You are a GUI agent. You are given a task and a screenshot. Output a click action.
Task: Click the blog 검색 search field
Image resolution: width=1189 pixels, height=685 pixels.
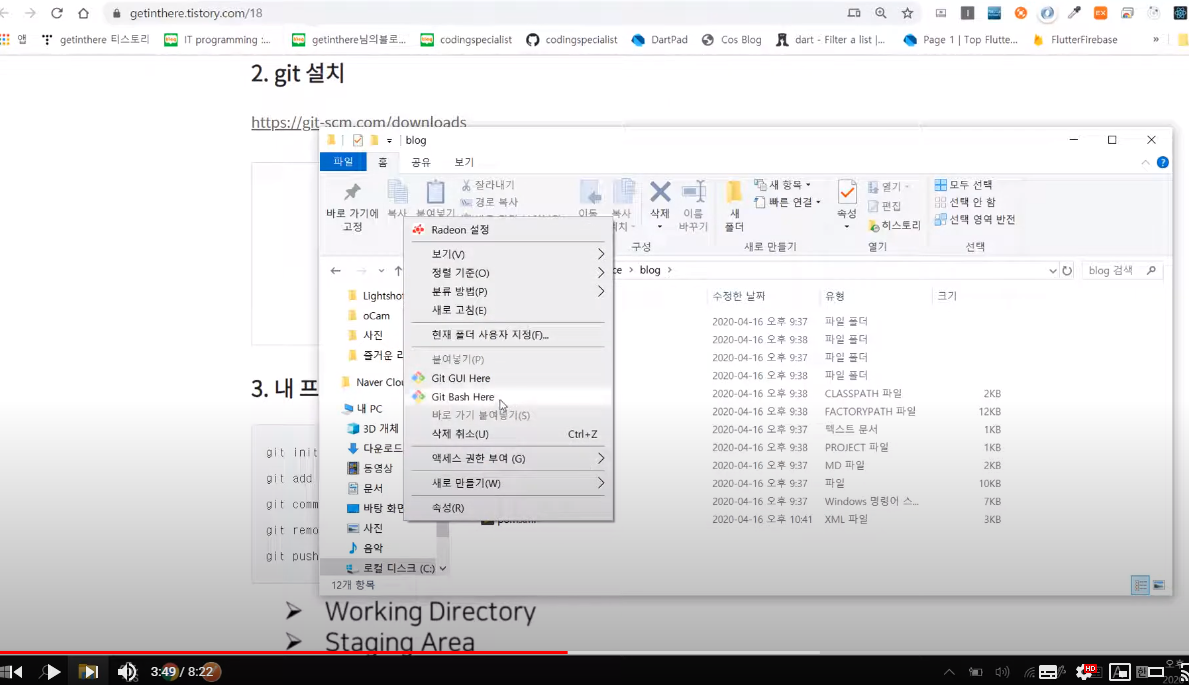pos(1122,271)
